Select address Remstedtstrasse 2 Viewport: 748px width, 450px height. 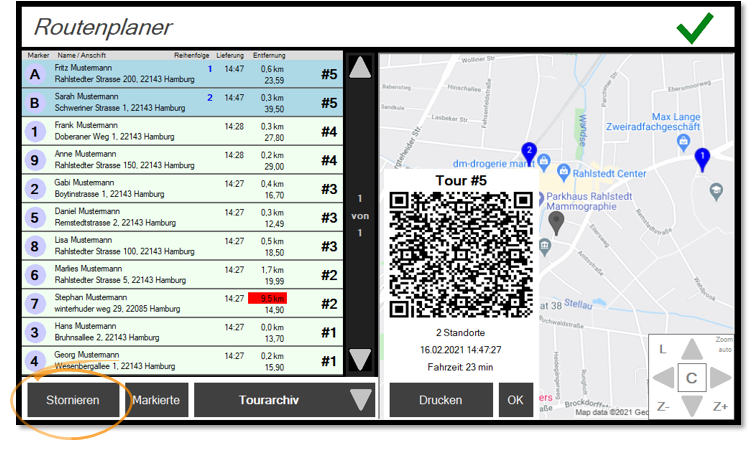[115, 223]
